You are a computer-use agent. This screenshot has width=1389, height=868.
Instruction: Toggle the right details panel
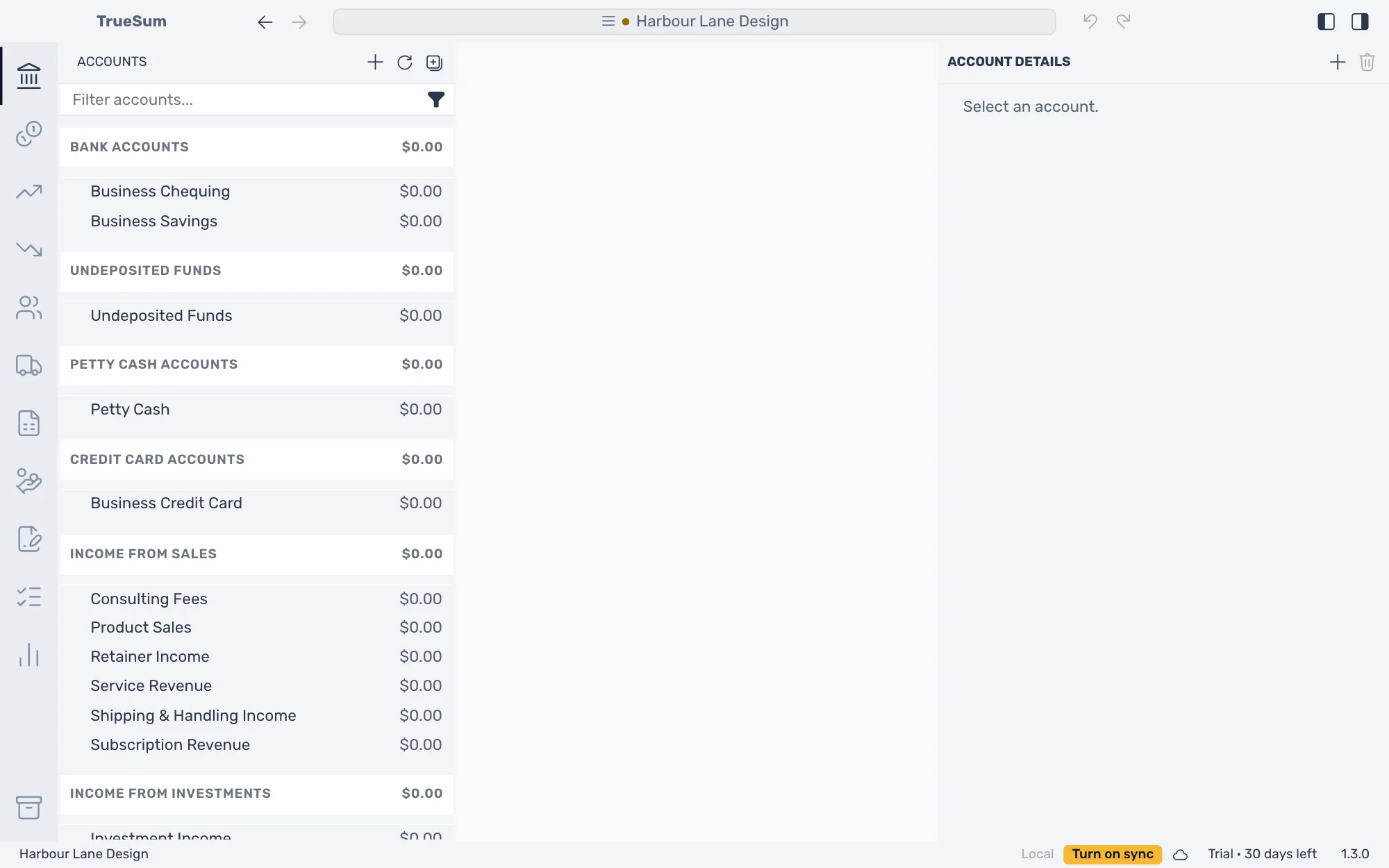coord(1360,22)
